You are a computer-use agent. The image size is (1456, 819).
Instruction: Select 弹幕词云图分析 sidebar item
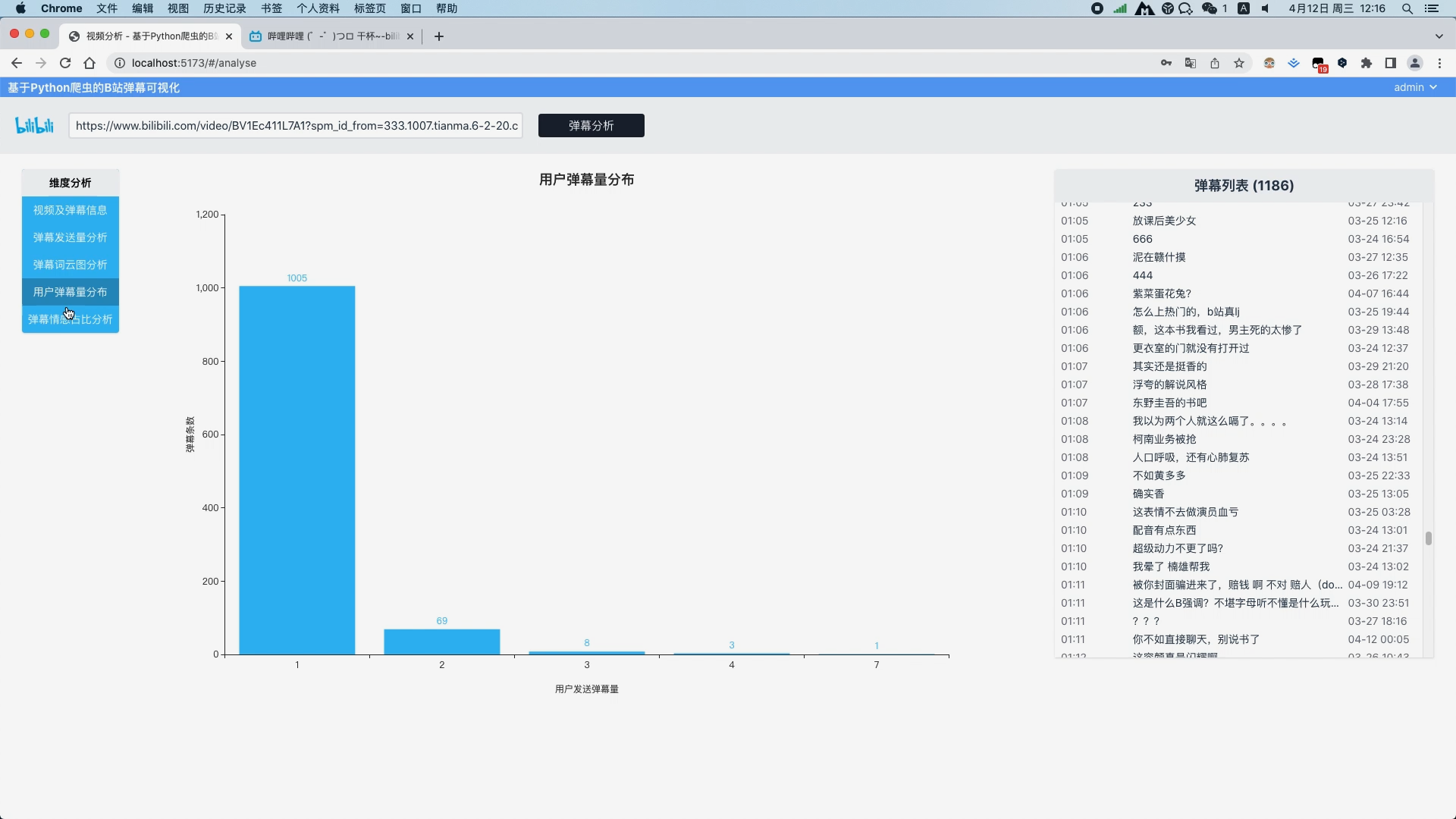[71, 265]
